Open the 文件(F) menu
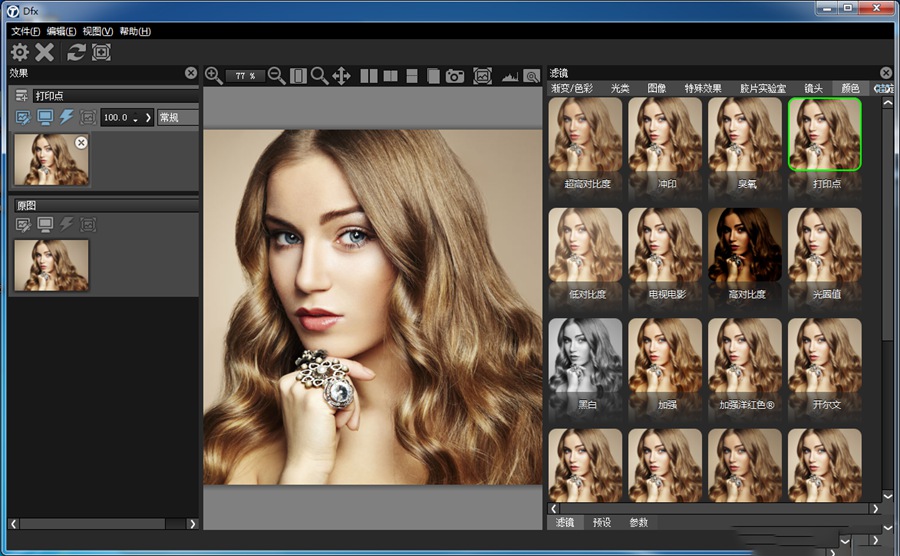900x556 pixels. pos(26,31)
